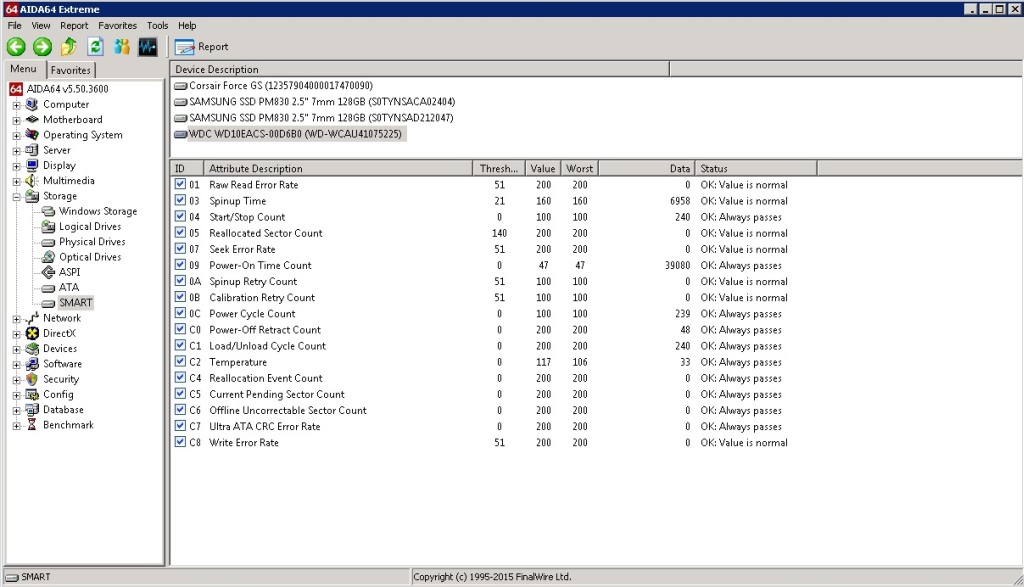Sort by the Attribute Description column header

point(338,168)
